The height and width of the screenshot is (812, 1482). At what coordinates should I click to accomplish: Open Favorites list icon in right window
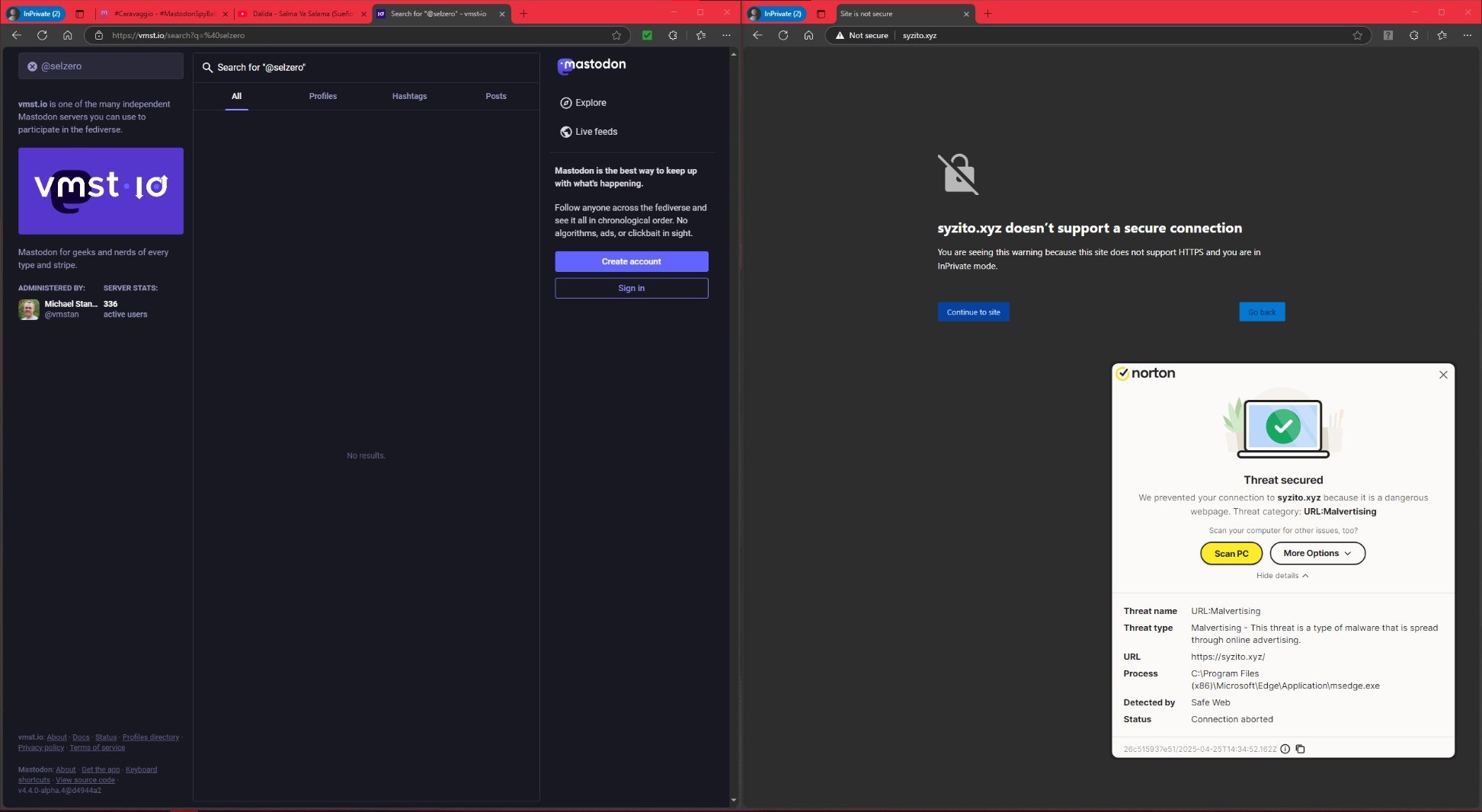[x=1442, y=35]
